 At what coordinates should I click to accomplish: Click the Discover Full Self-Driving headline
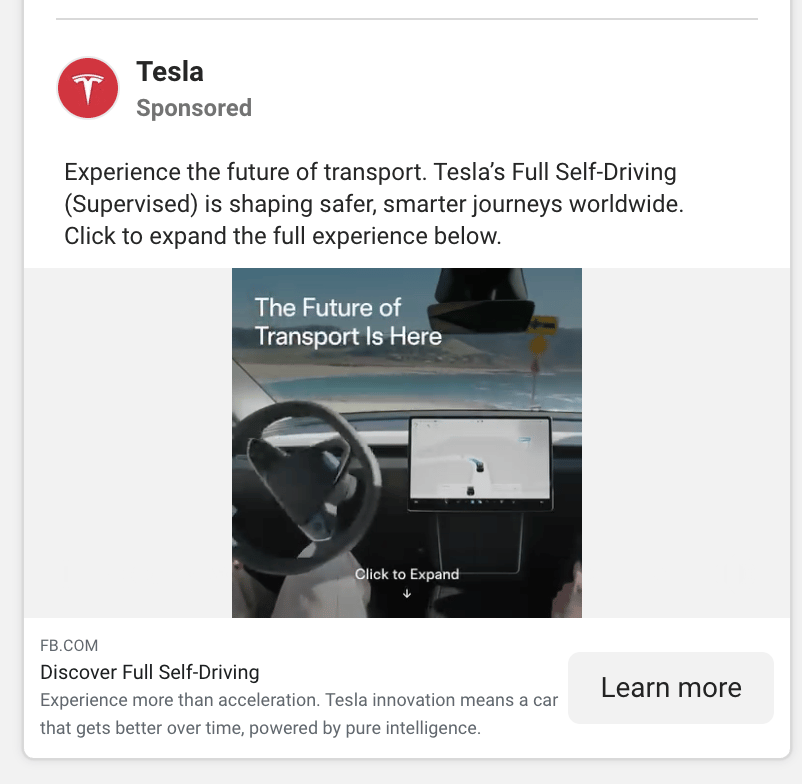pos(150,672)
